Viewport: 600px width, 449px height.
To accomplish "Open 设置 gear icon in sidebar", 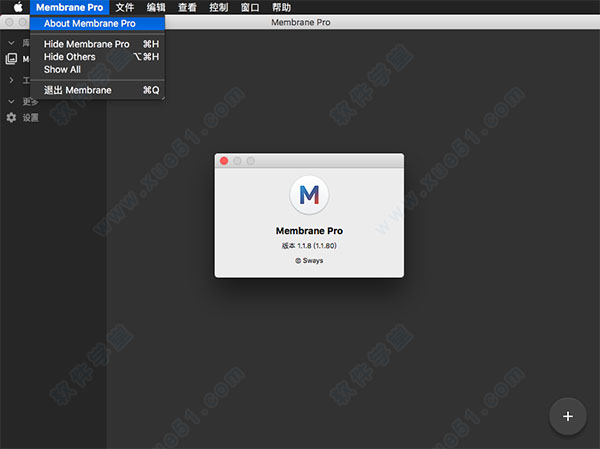I will point(11,118).
